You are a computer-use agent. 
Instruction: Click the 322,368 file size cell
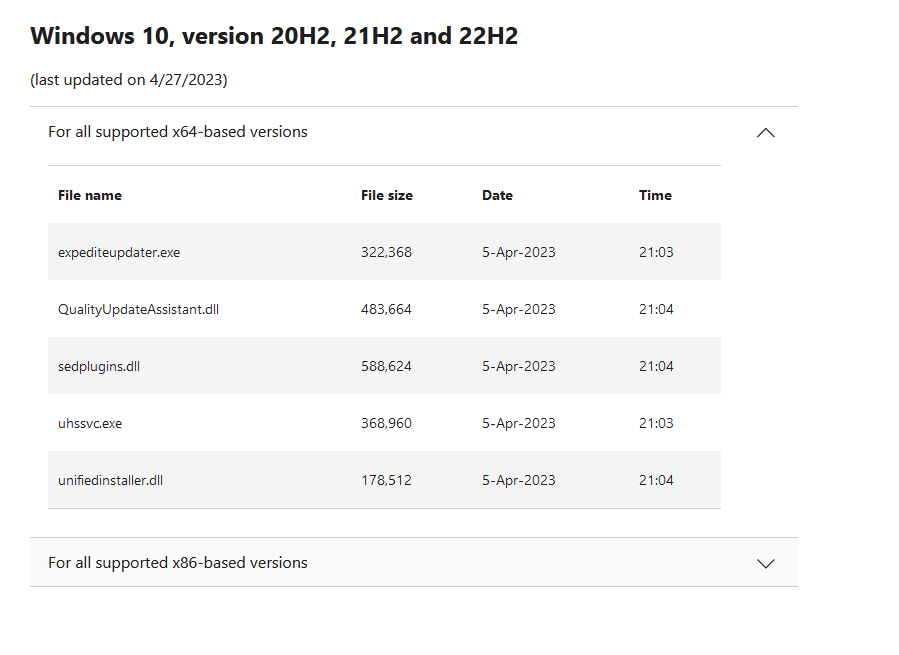point(386,252)
